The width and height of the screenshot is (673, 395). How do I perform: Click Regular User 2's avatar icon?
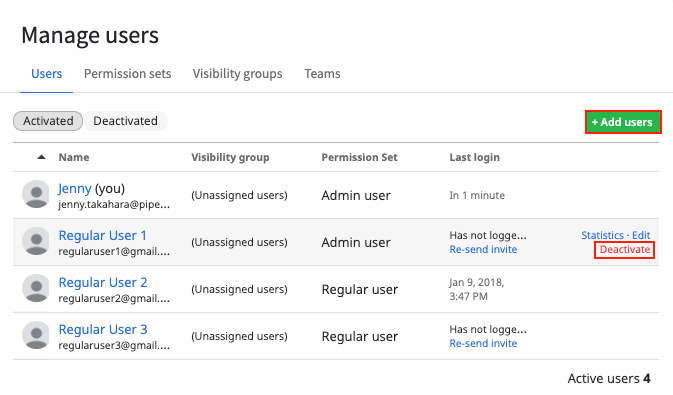click(x=36, y=288)
